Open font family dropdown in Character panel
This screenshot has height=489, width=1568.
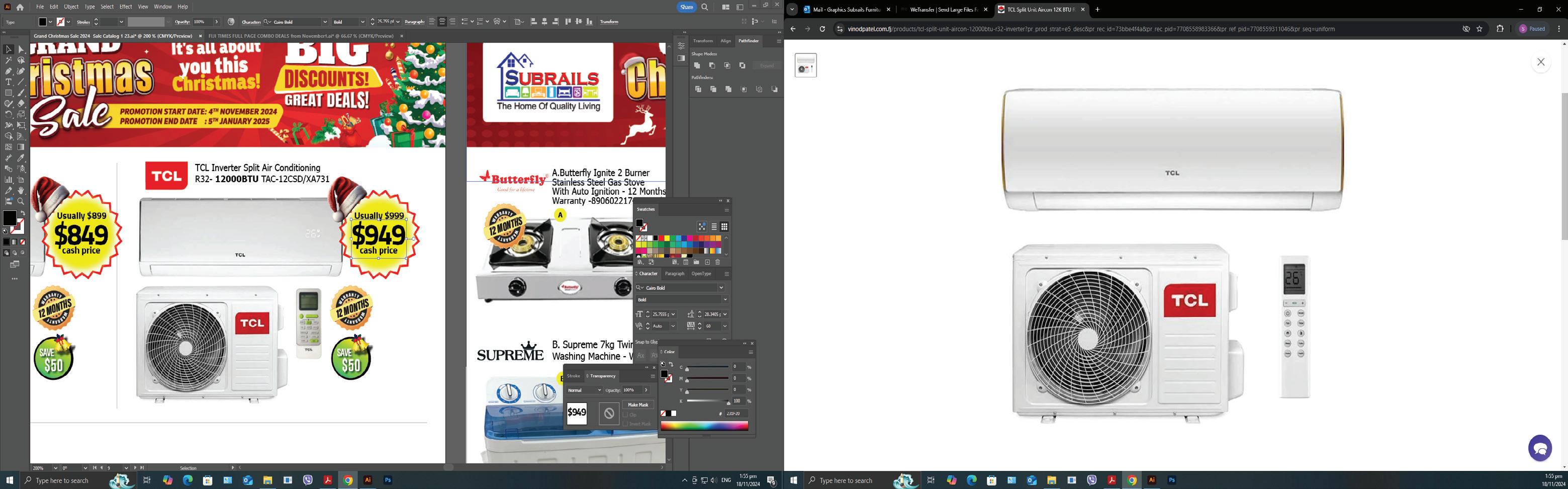pyautogui.click(x=721, y=288)
